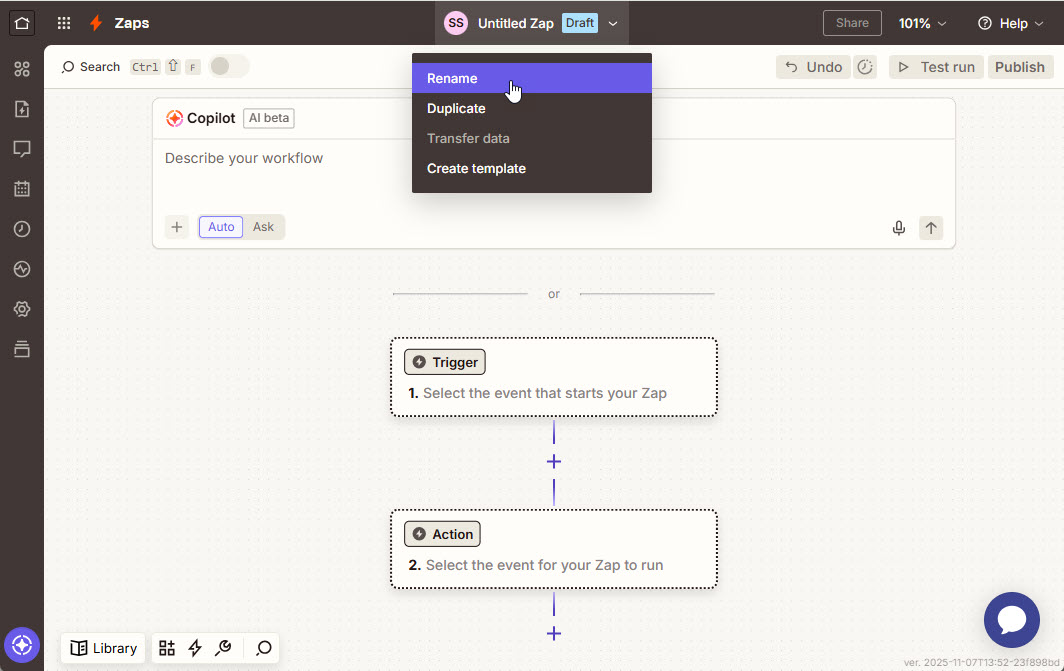This screenshot has height=671, width=1064.
Task: Open the Zap file bolt sidebar icon
Action: coord(22,109)
